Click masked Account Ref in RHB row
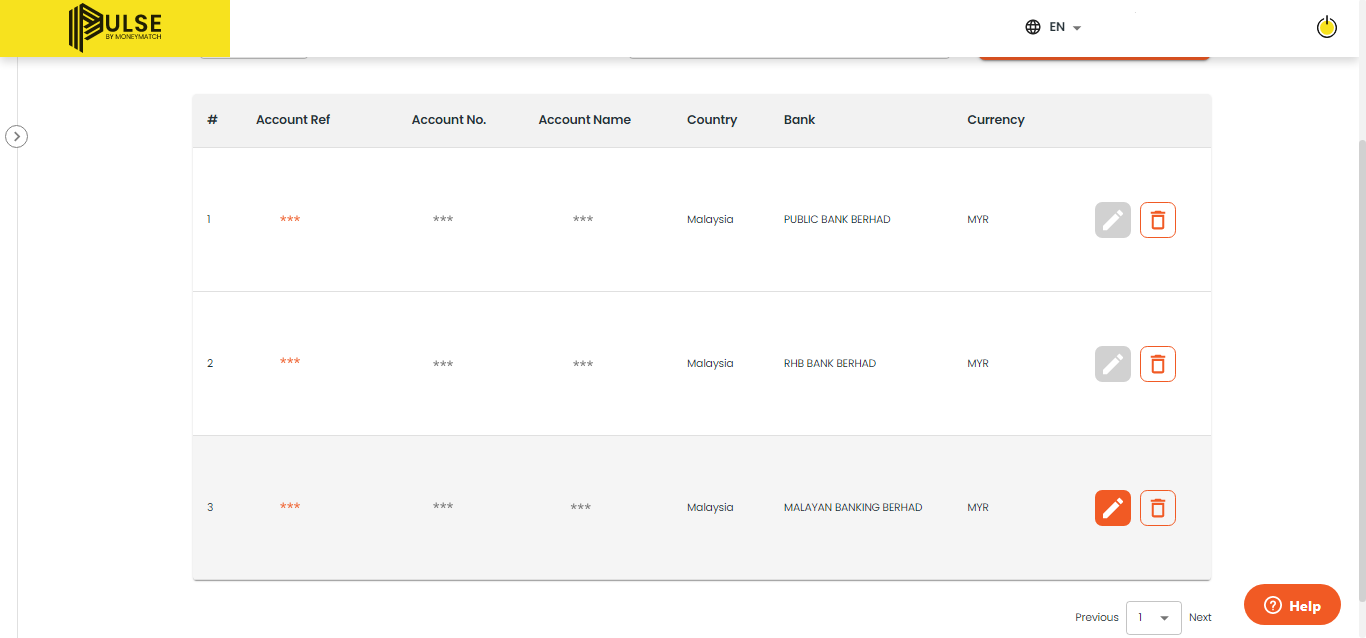This screenshot has height=638, width=1366. [x=290, y=362]
